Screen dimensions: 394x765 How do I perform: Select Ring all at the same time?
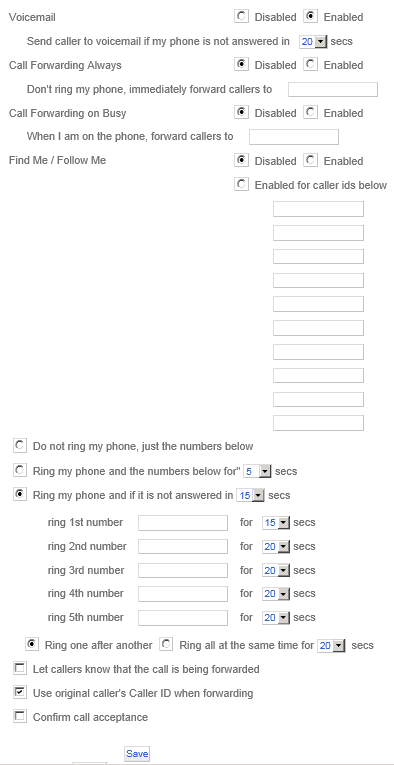click(166, 644)
